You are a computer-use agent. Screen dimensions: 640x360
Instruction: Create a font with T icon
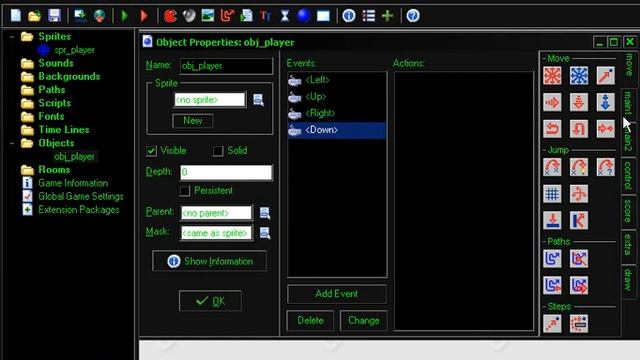click(265, 16)
